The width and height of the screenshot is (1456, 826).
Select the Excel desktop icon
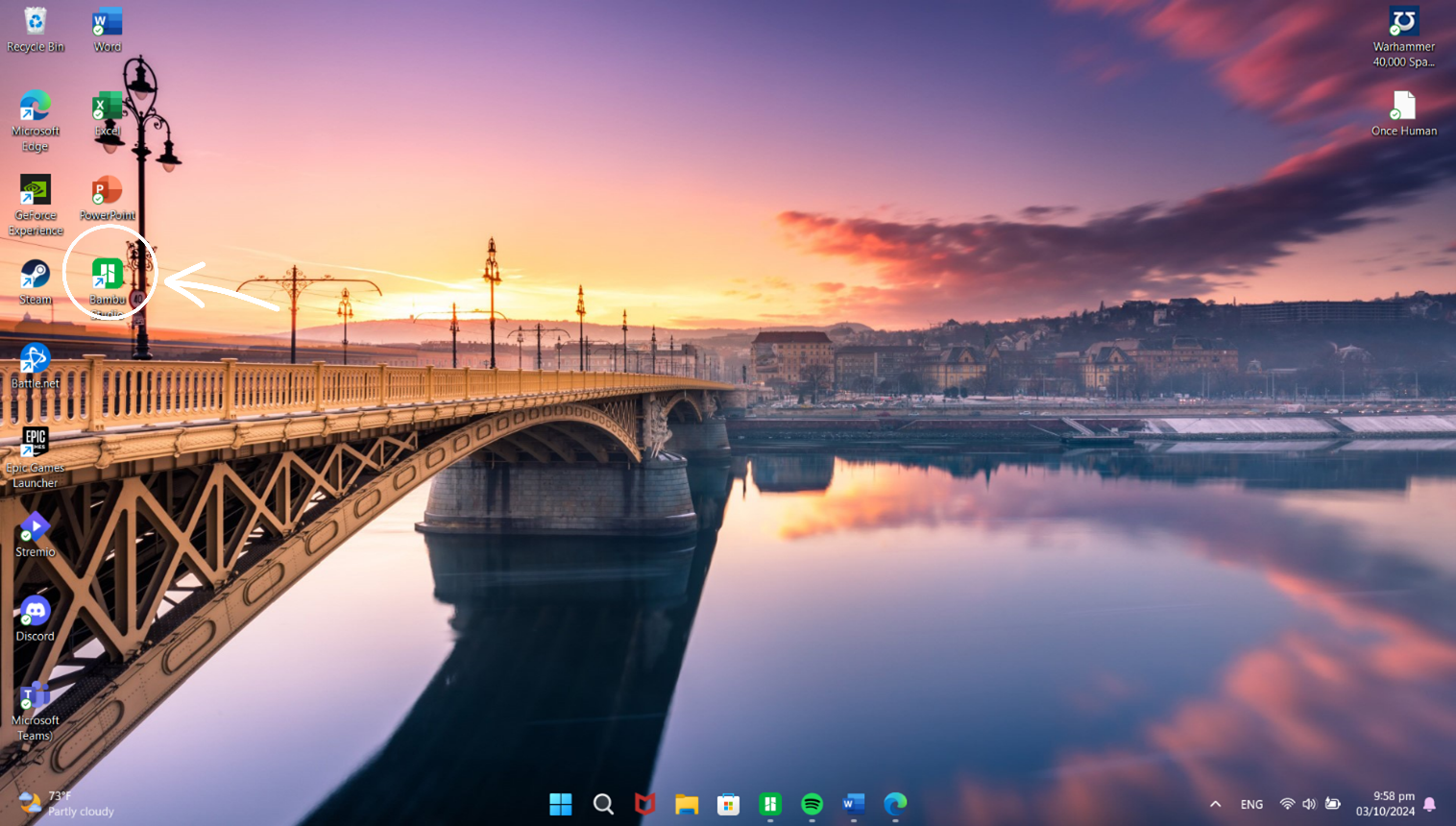point(107,108)
